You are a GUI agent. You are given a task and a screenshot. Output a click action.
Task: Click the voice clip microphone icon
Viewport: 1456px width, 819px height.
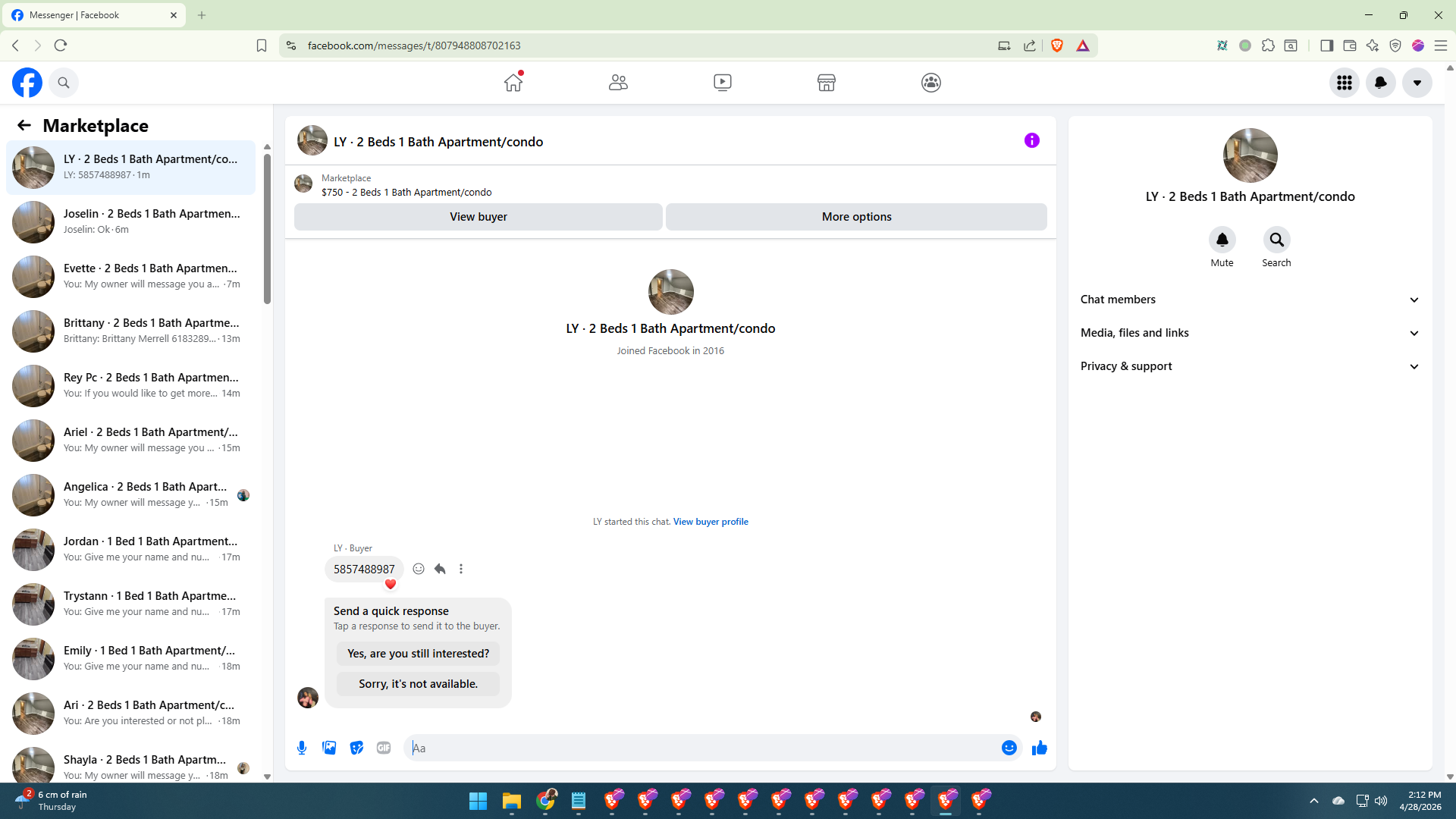(x=302, y=748)
